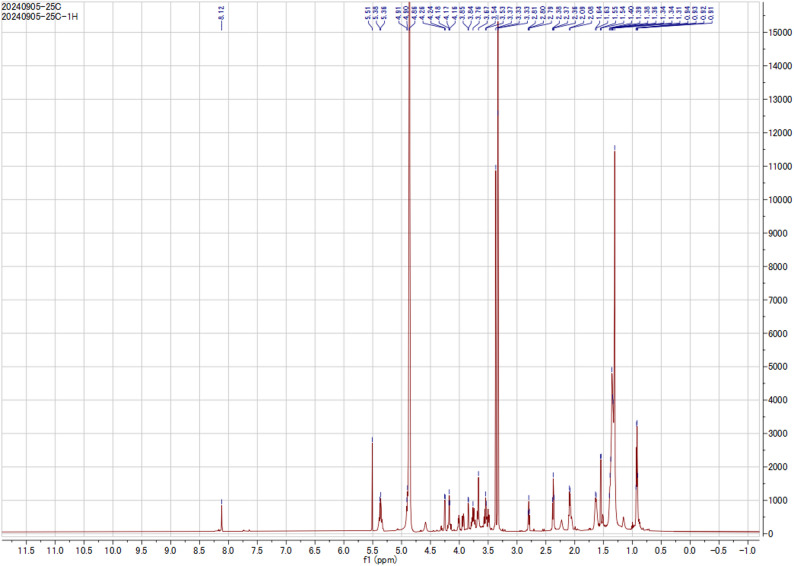The height and width of the screenshot is (566, 794).
Task: Click the 6.0 ppm axis tick label
Action: click(344, 550)
